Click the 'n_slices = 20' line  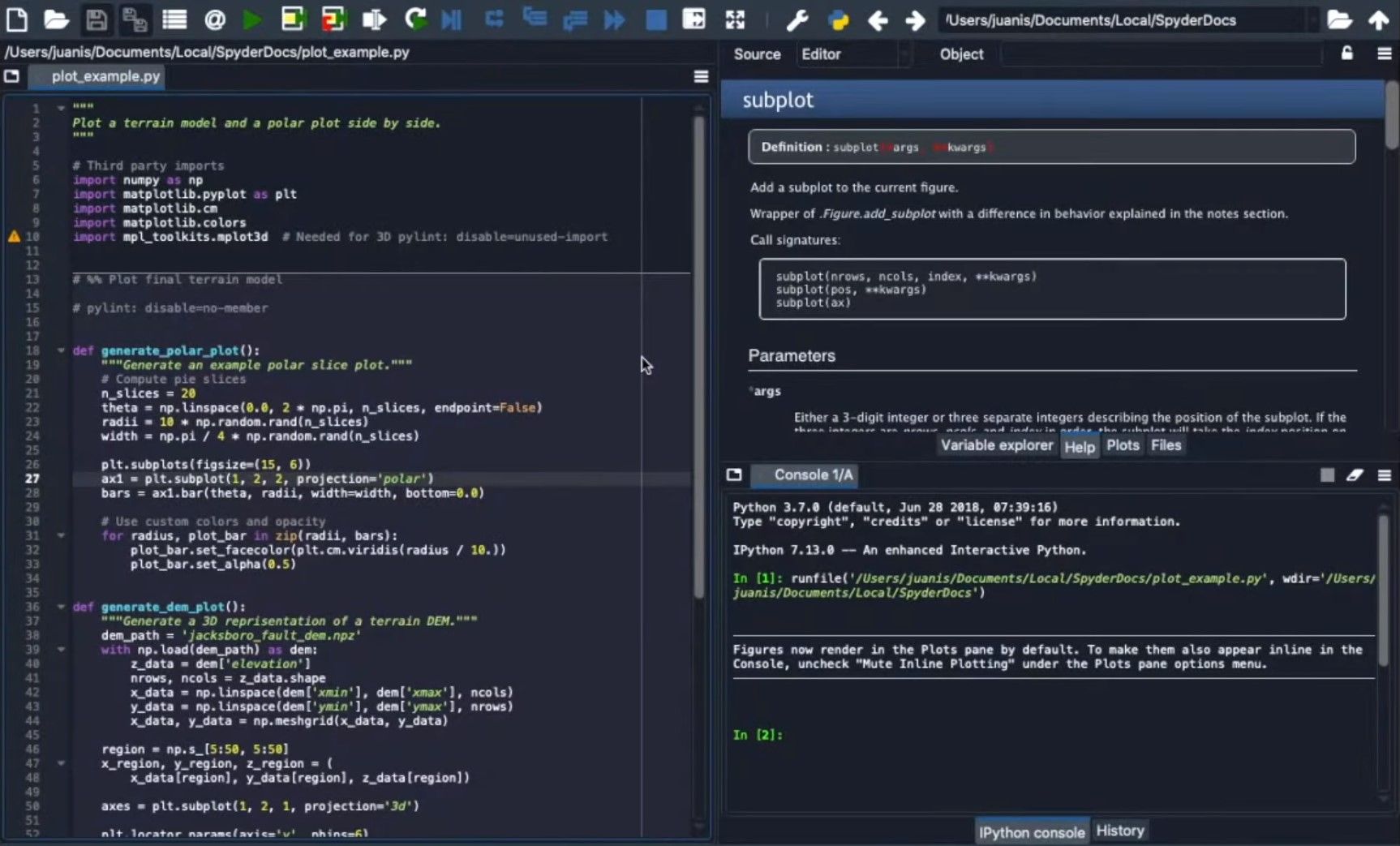(148, 393)
